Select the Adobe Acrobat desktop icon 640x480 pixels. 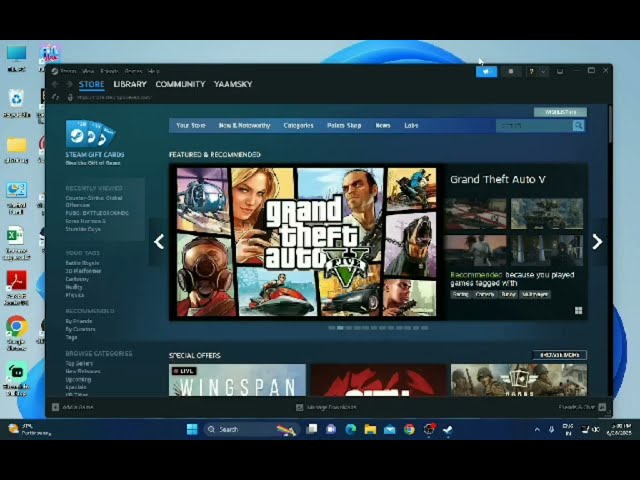(16, 287)
